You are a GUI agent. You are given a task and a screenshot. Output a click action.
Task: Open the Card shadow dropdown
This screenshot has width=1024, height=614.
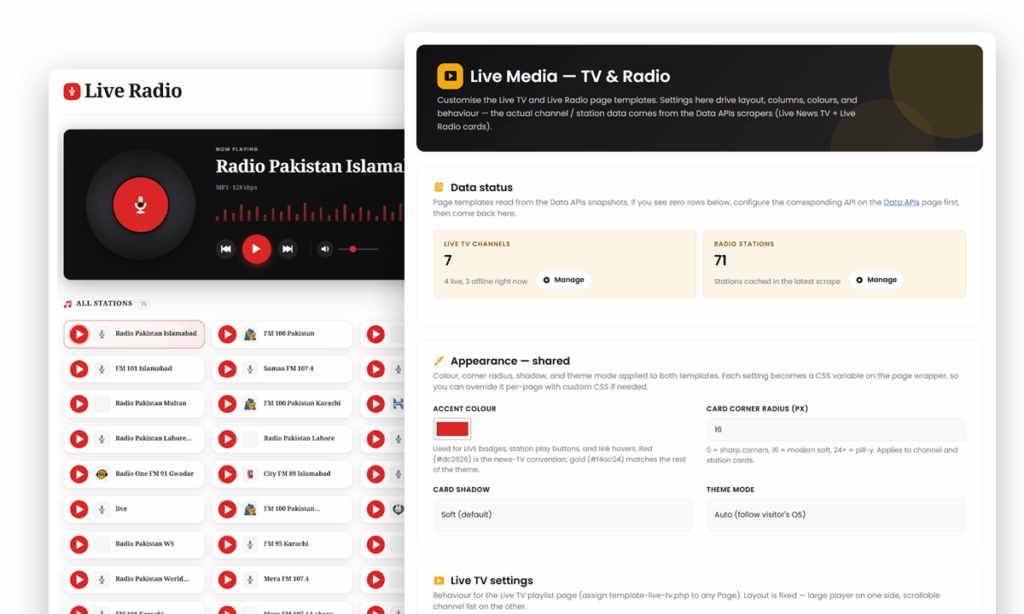pyautogui.click(x=563, y=515)
